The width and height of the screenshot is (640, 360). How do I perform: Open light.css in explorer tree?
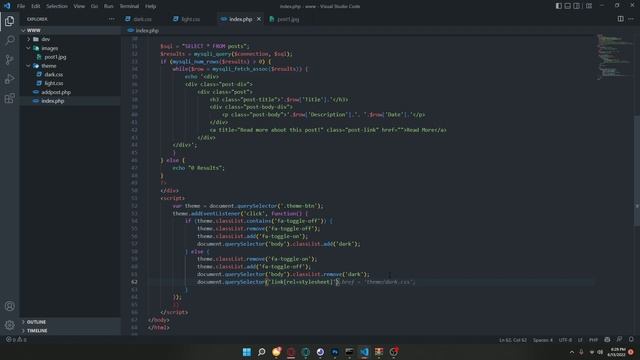[x=53, y=83]
